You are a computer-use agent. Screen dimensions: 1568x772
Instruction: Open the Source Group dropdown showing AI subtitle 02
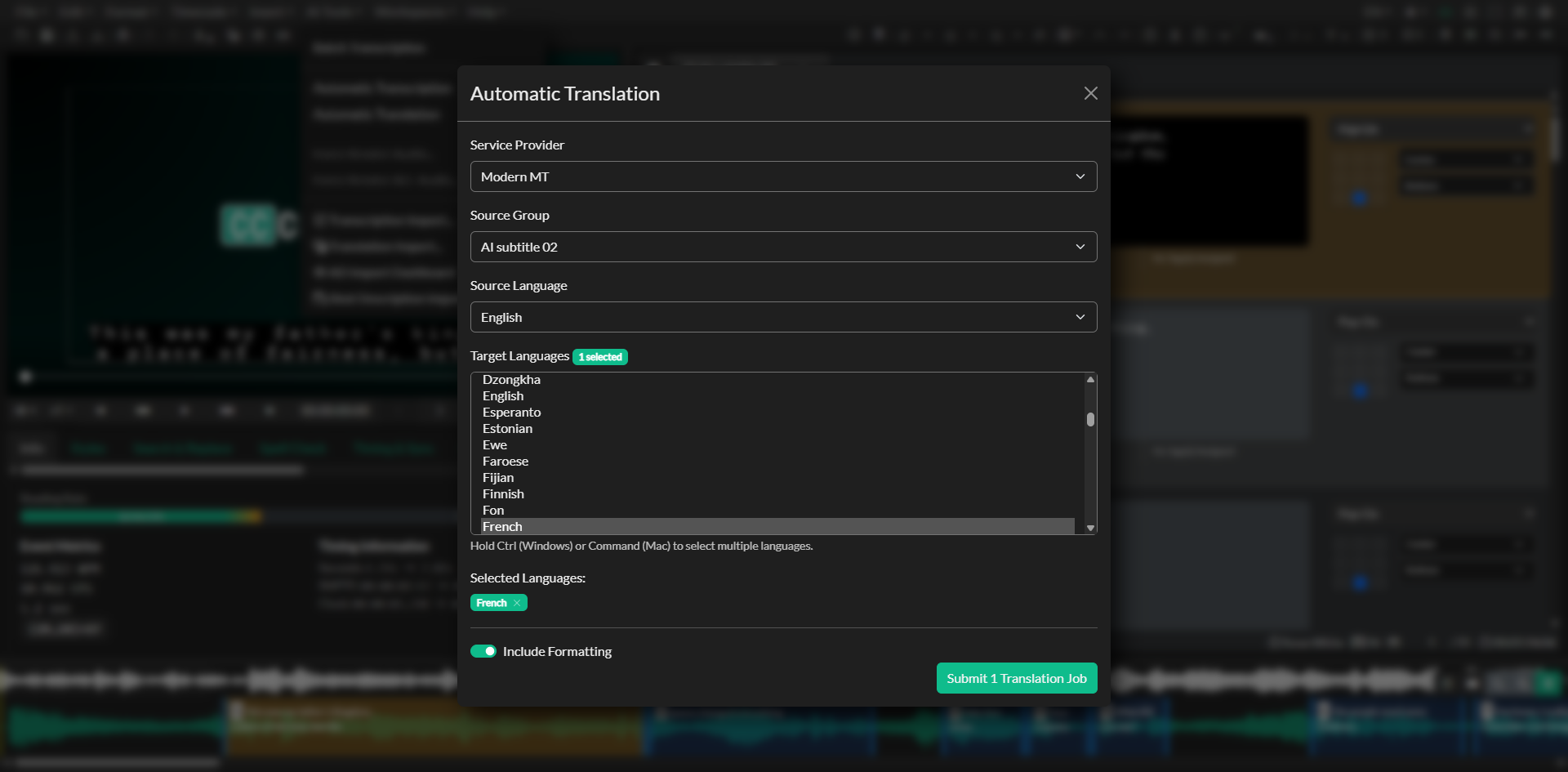click(783, 247)
